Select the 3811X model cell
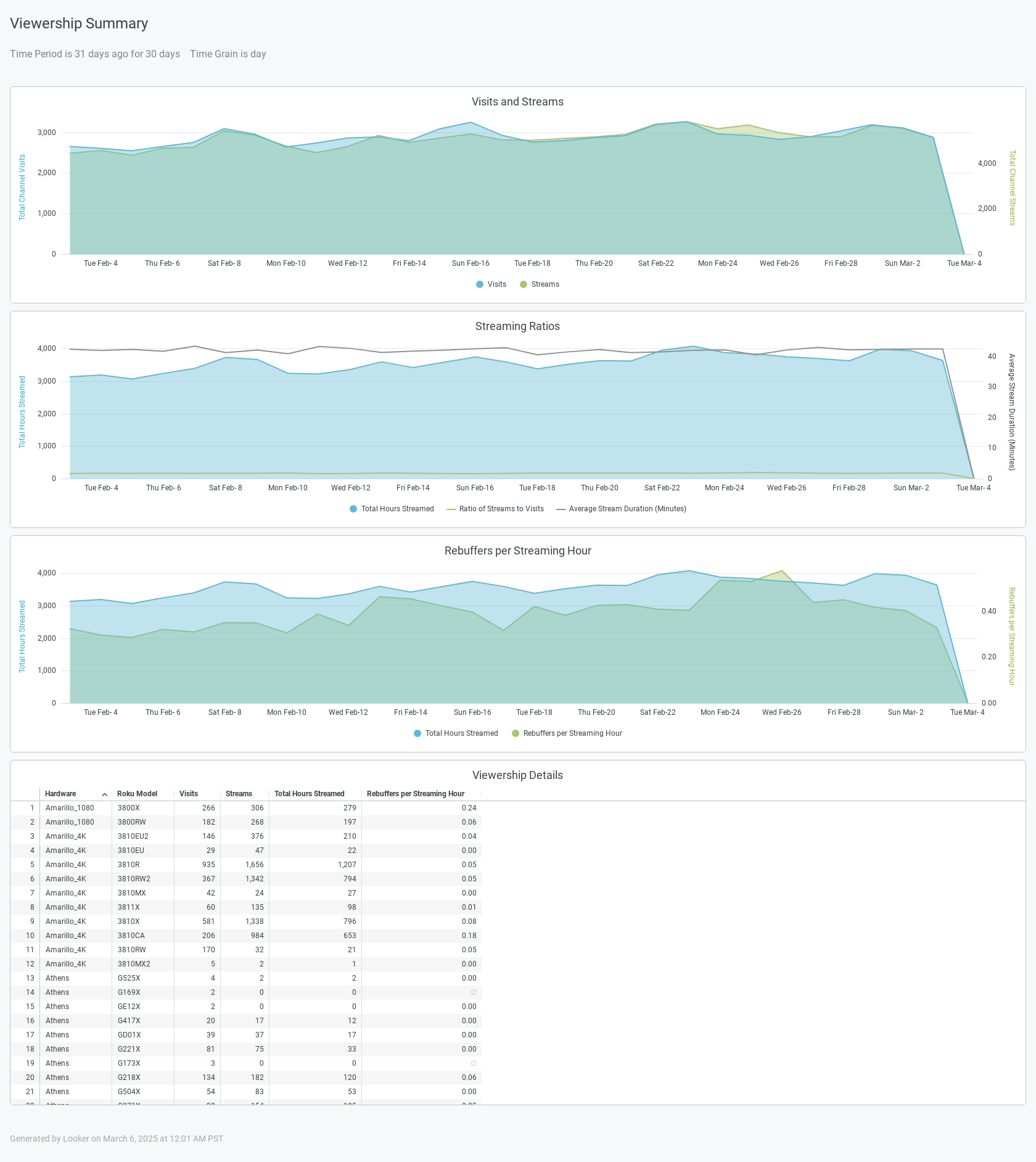1036x1162 pixels. (x=143, y=907)
